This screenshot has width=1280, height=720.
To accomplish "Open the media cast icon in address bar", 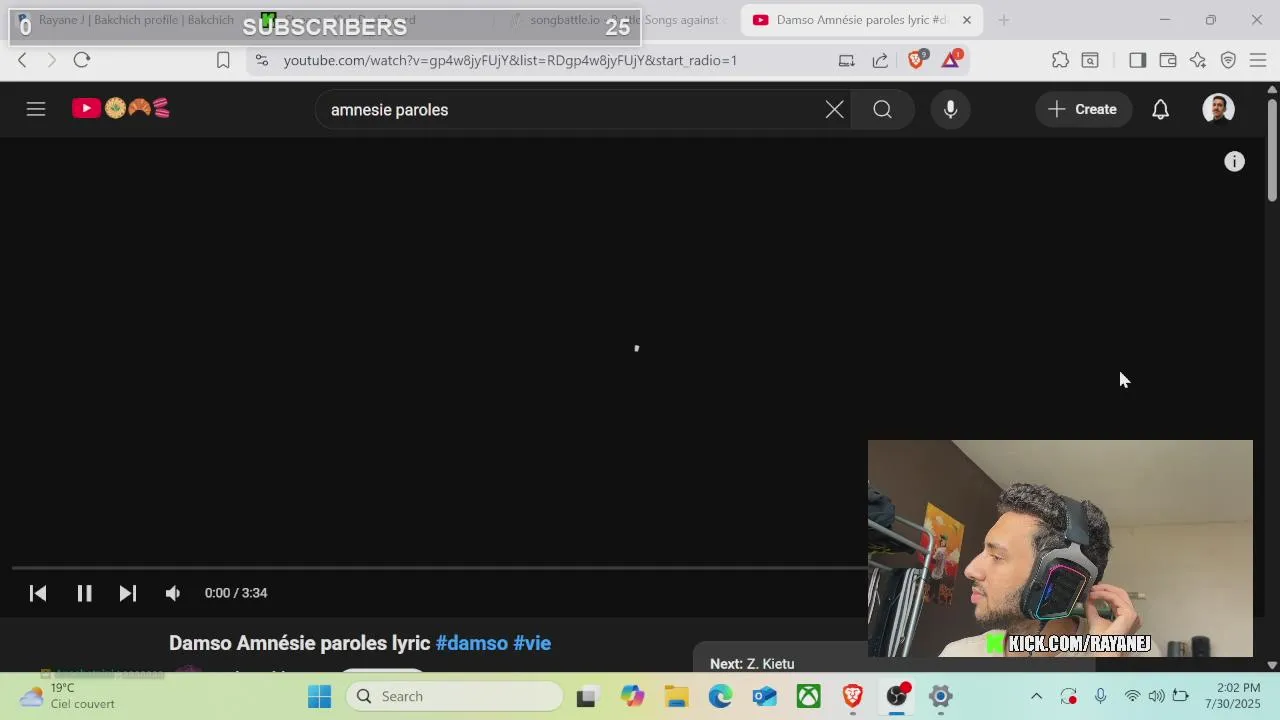I will point(847,60).
